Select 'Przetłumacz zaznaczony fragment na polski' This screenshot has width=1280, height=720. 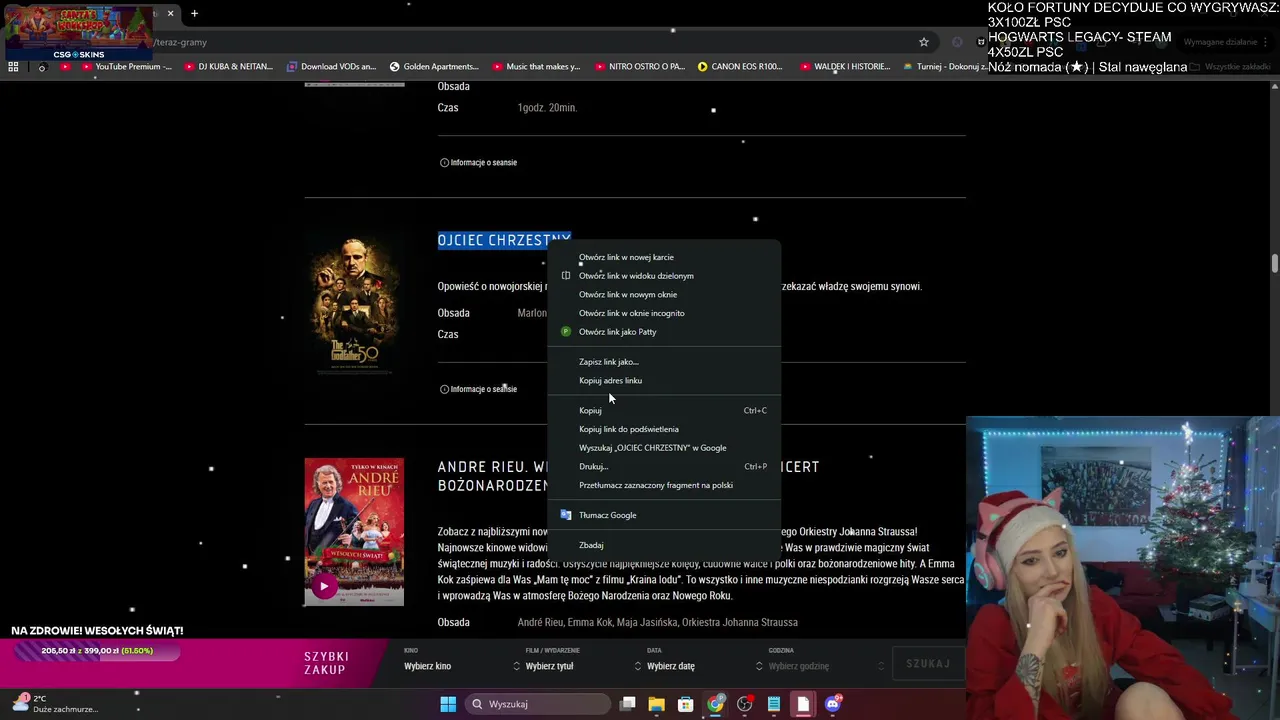(x=664, y=485)
